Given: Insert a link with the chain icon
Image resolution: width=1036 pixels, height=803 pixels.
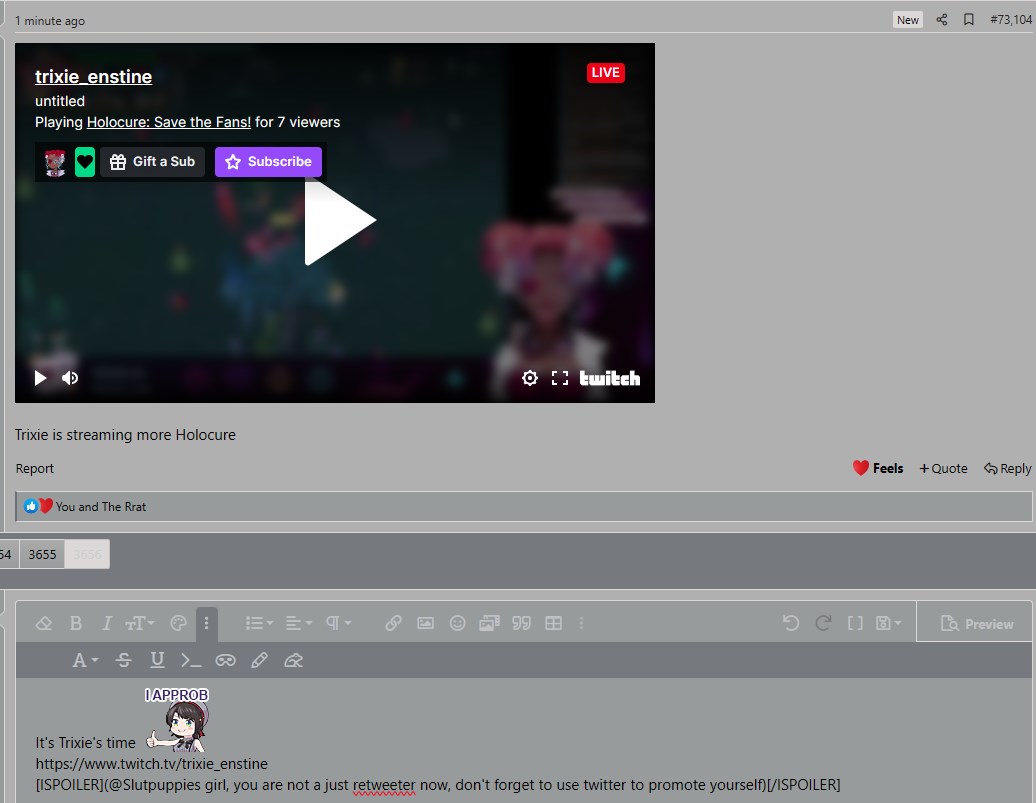Looking at the screenshot, I should point(393,623).
